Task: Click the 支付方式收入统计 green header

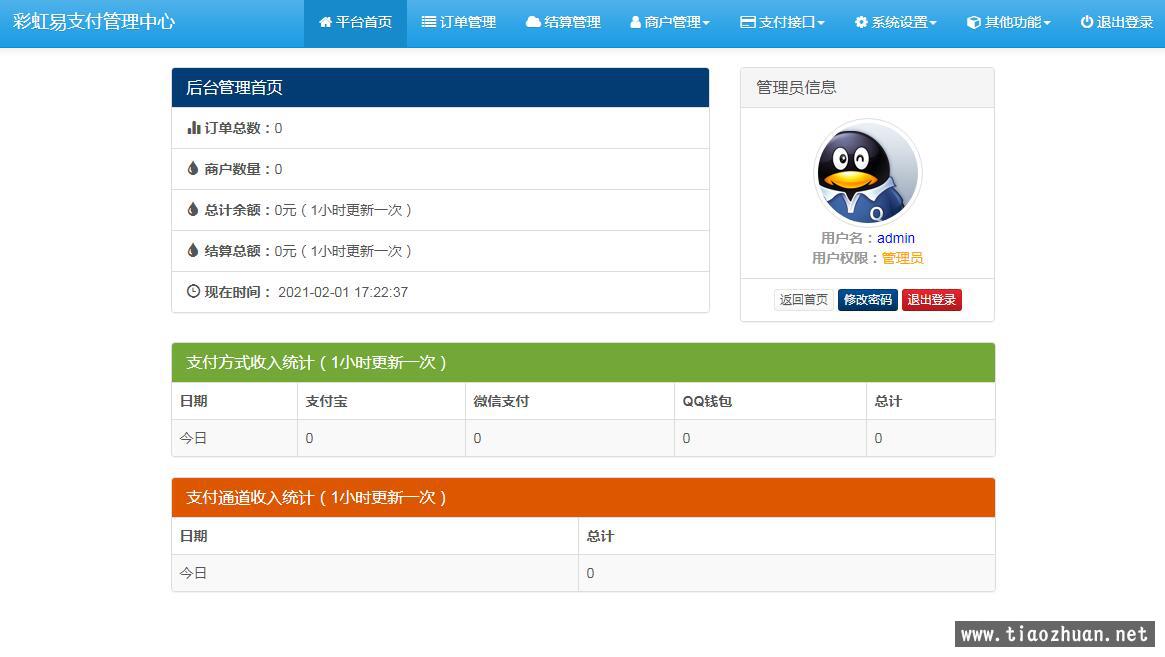Action: click(583, 363)
